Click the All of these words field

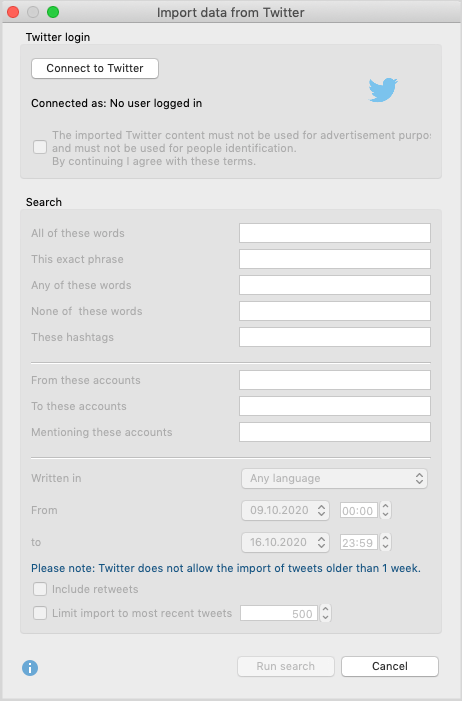click(x=335, y=233)
